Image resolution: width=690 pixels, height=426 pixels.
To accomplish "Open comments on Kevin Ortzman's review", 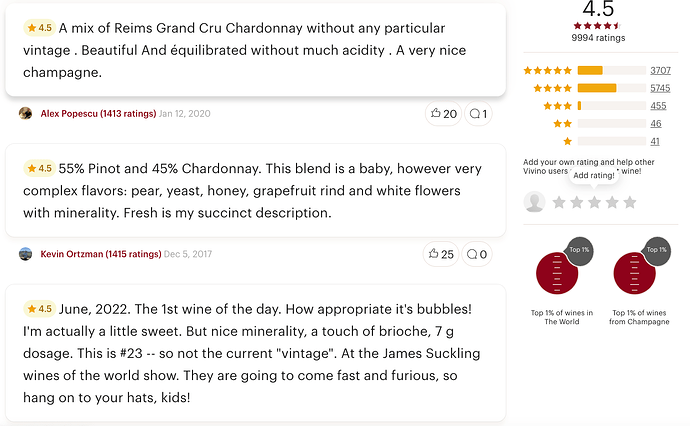I will point(479,254).
